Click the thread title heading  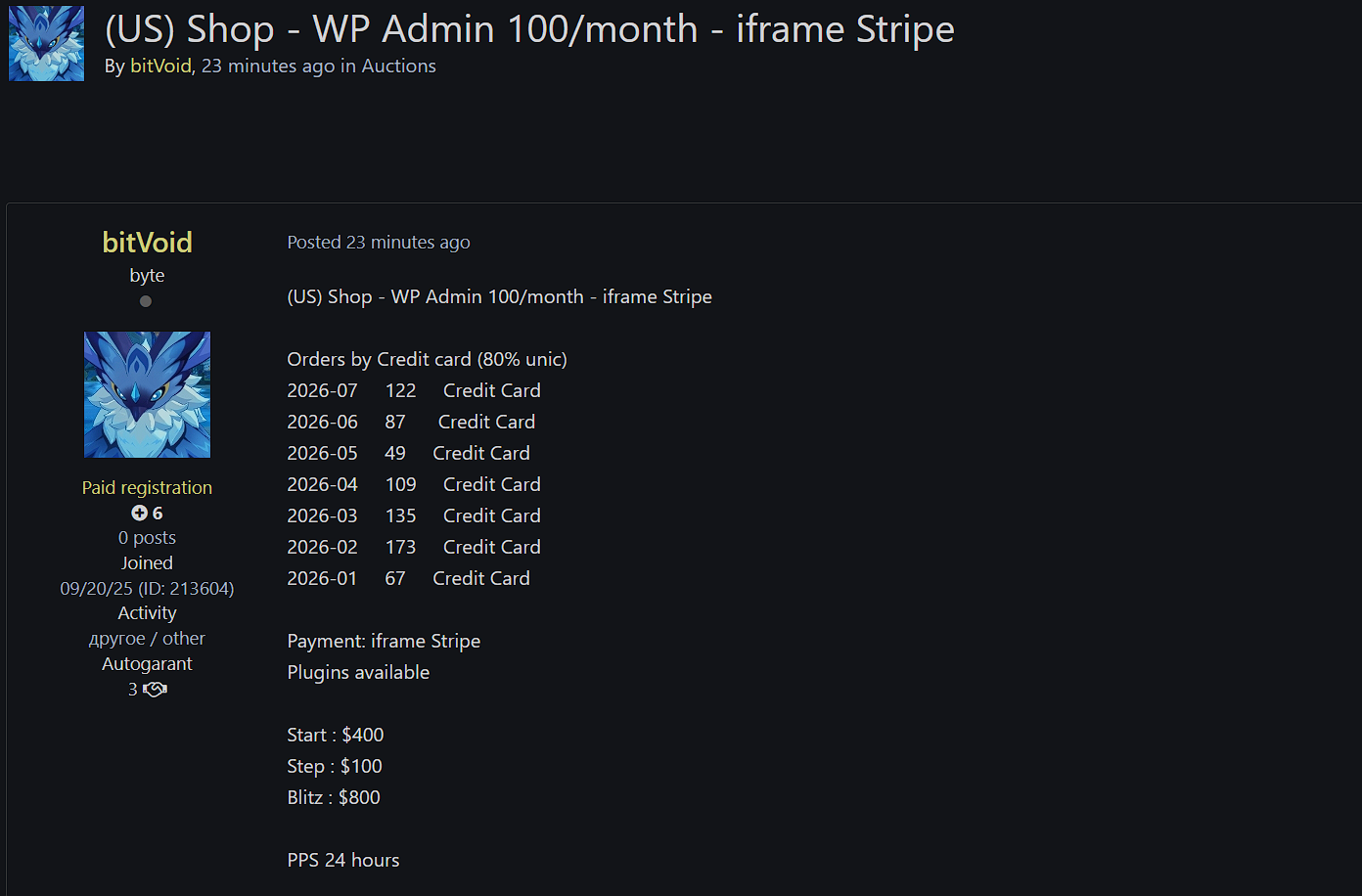pyautogui.click(x=529, y=29)
